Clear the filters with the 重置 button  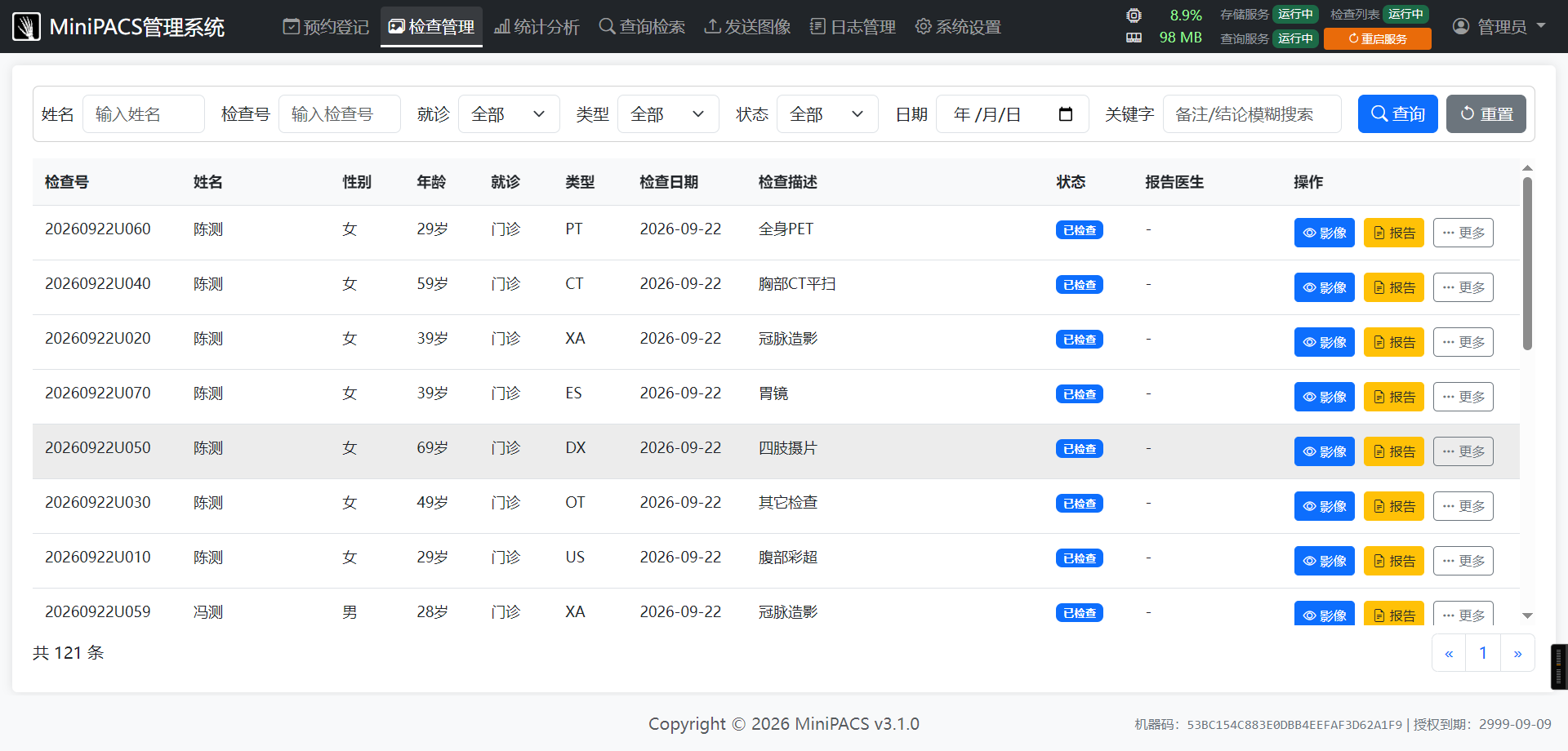point(1486,113)
